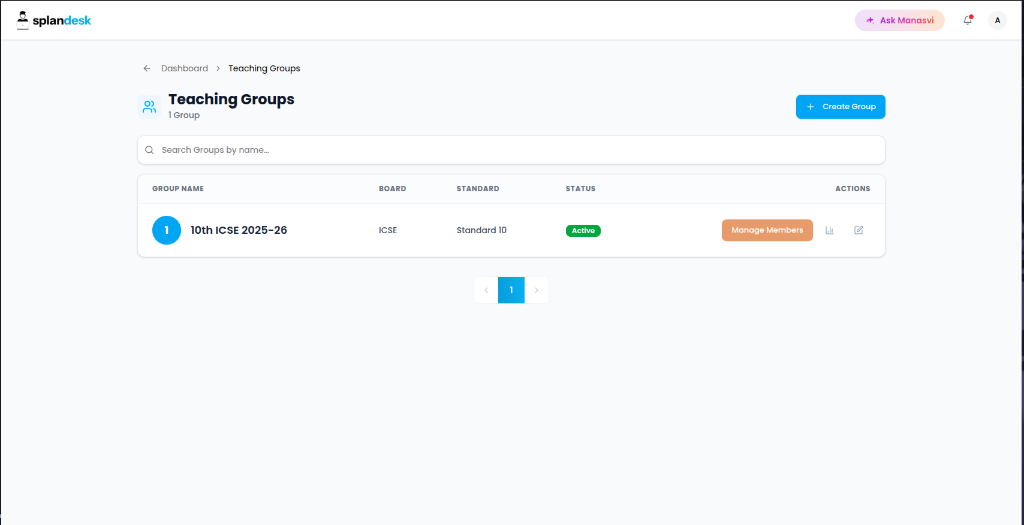
Task: Click the ICSE board cell
Action: [x=388, y=230]
